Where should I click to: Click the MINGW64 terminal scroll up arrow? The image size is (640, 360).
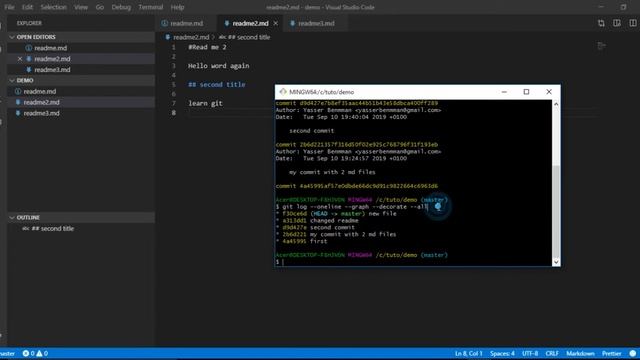click(x=556, y=104)
